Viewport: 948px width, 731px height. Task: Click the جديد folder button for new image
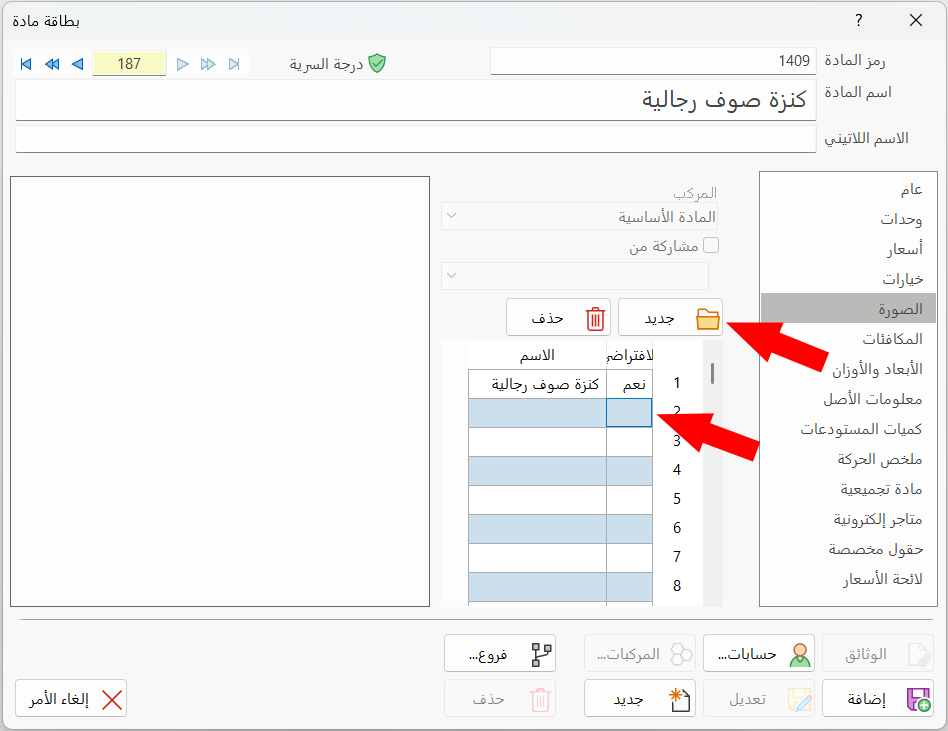point(670,317)
